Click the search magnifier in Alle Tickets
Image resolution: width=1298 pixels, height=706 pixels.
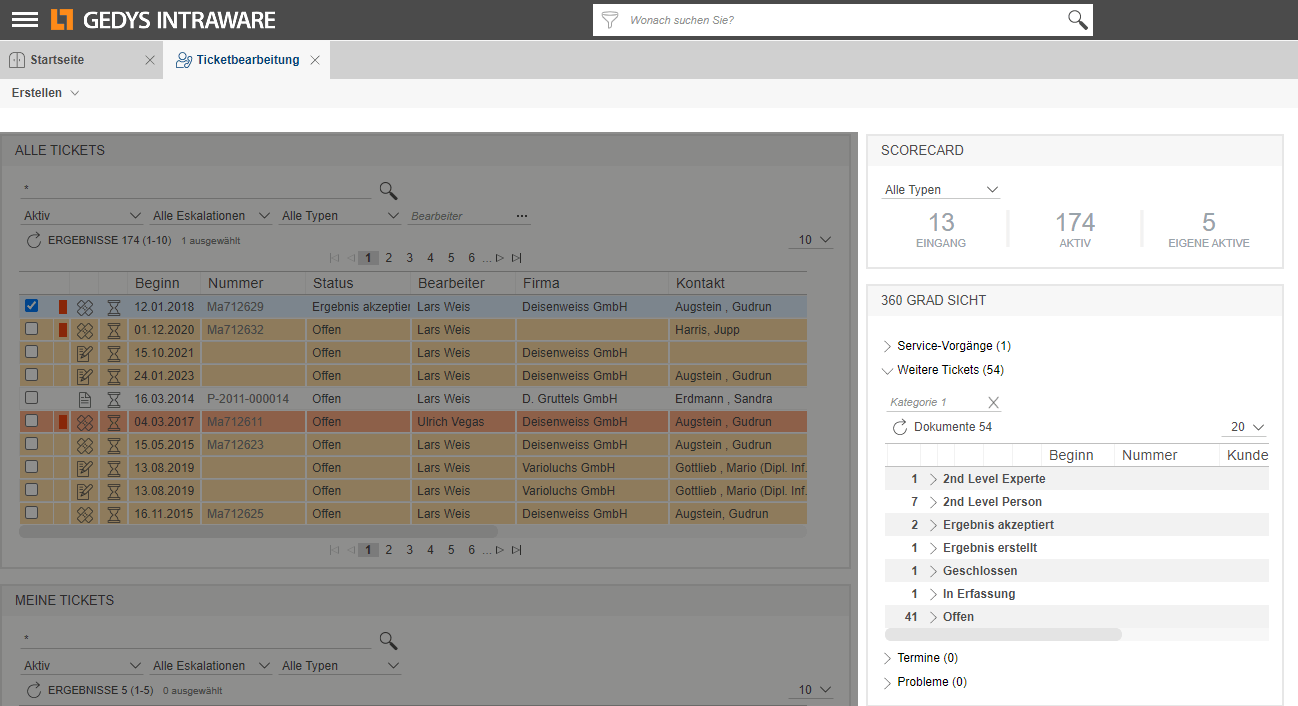[388, 190]
